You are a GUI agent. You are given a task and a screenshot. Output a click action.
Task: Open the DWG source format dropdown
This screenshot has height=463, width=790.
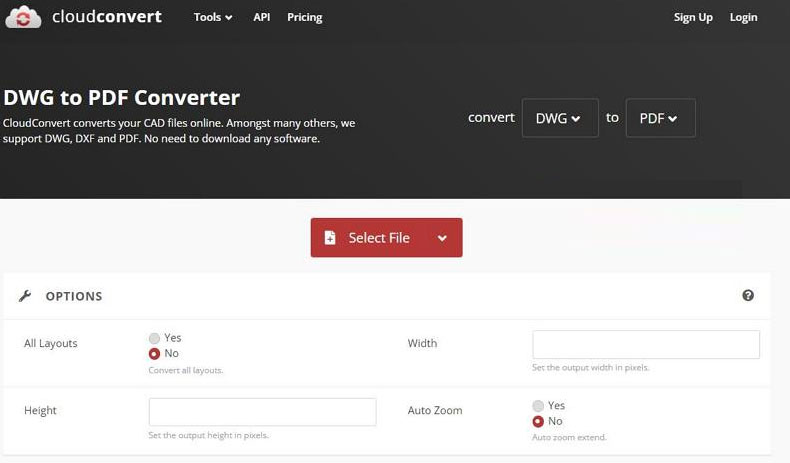pyautogui.click(x=560, y=118)
